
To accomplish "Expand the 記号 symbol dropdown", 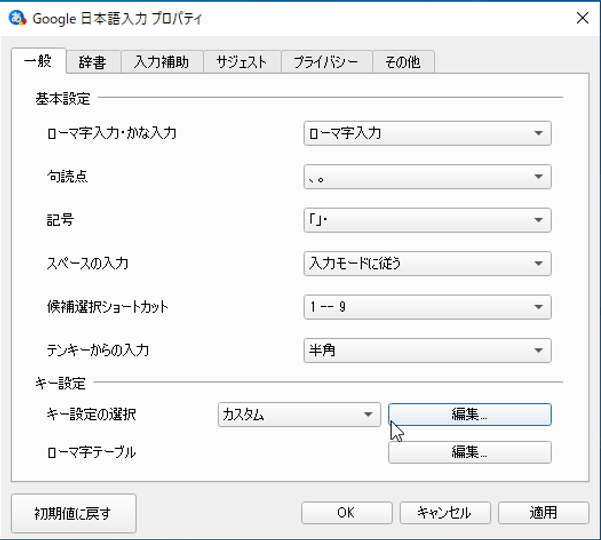I will (427, 220).
